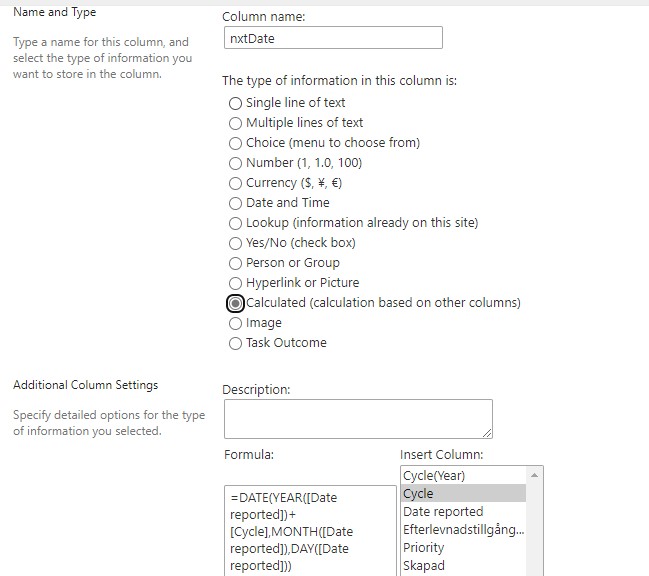The width and height of the screenshot is (649, 576).
Task: Select Choice (menu to choose from) type
Action: pyautogui.click(x=235, y=143)
